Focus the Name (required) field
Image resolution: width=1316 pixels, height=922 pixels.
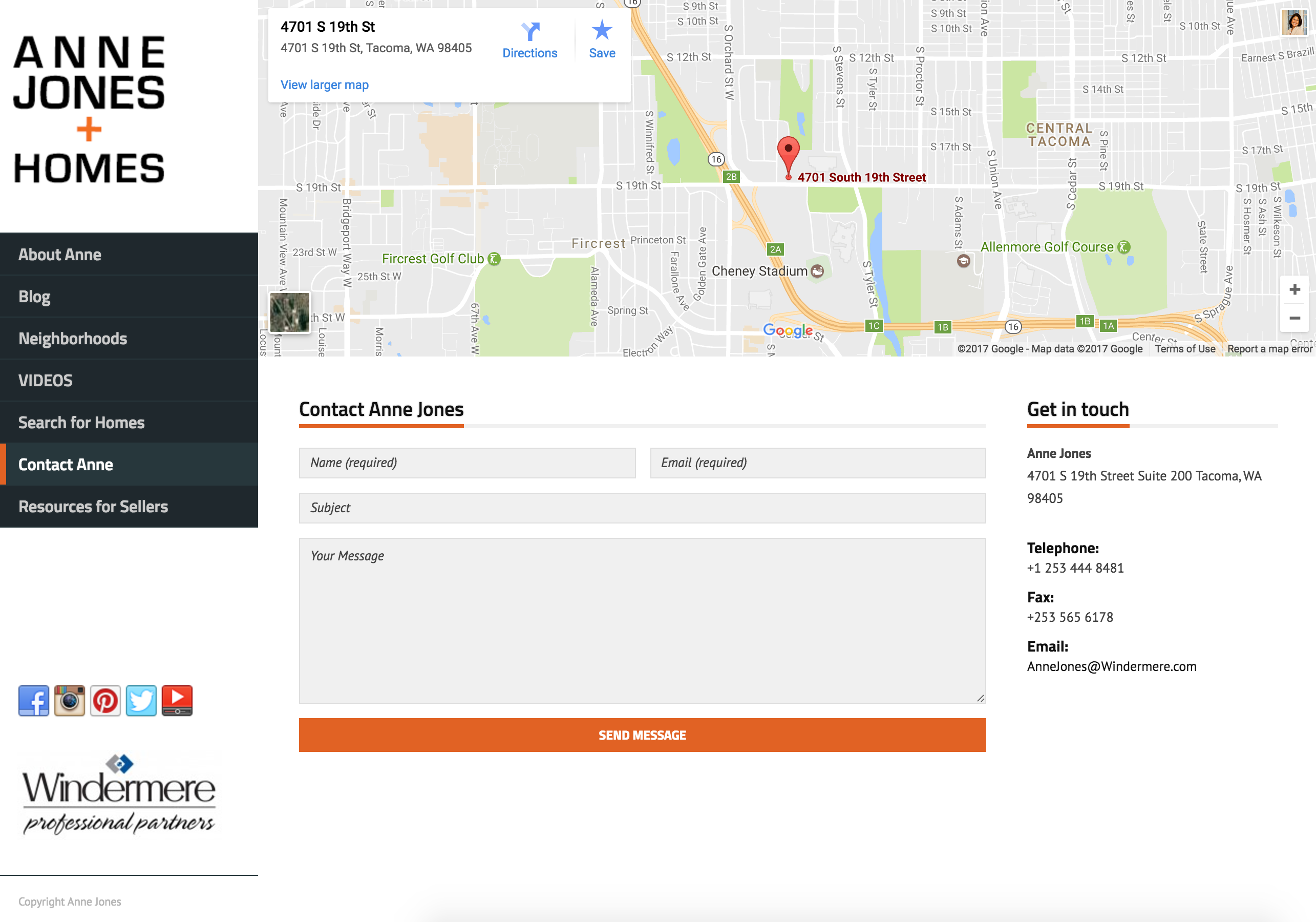(x=467, y=463)
